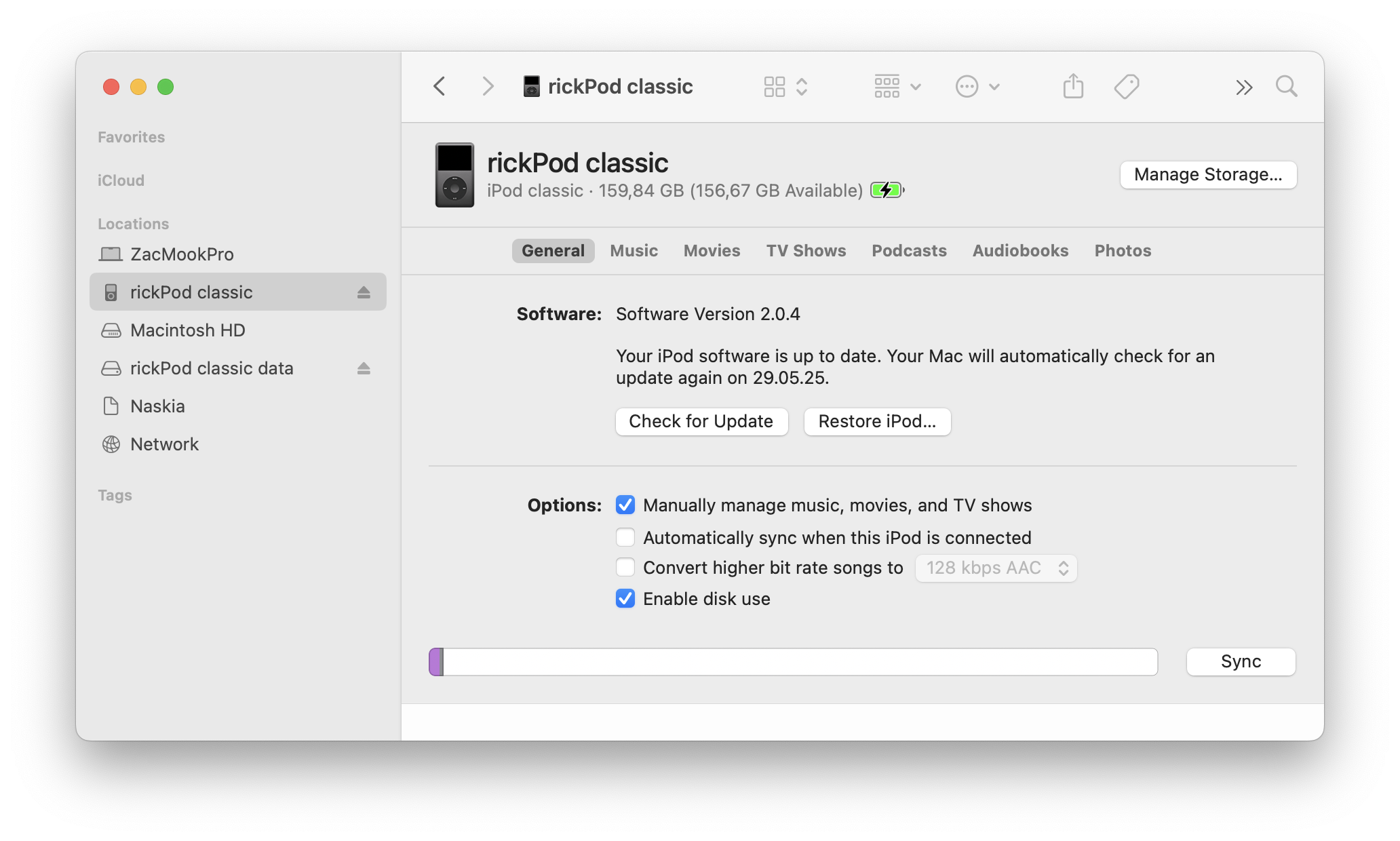Image resolution: width=1400 pixels, height=841 pixels.
Task: Click the Naskia document icon
Action: (111, 406)
